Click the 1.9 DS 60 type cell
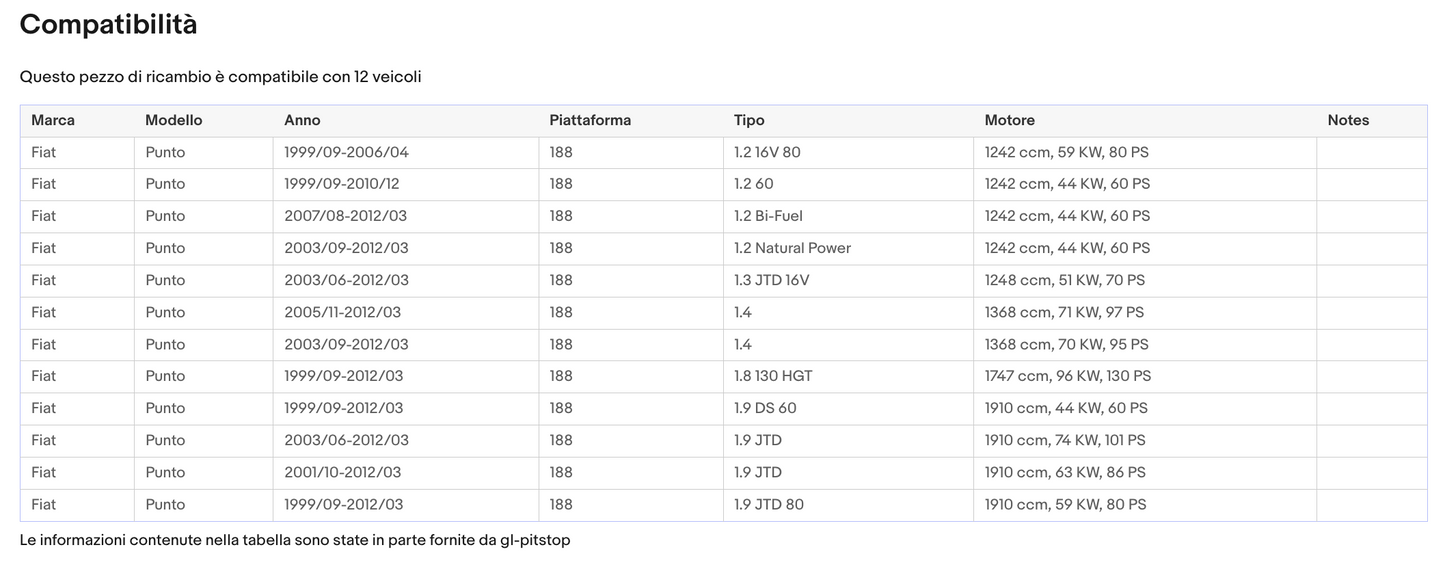 click(x=765, y=408)
